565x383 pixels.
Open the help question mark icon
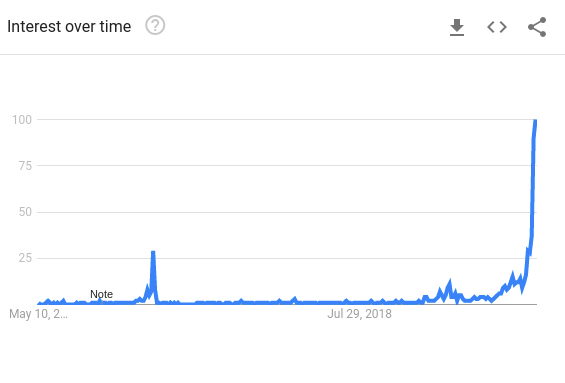click(x=155, y=26)
